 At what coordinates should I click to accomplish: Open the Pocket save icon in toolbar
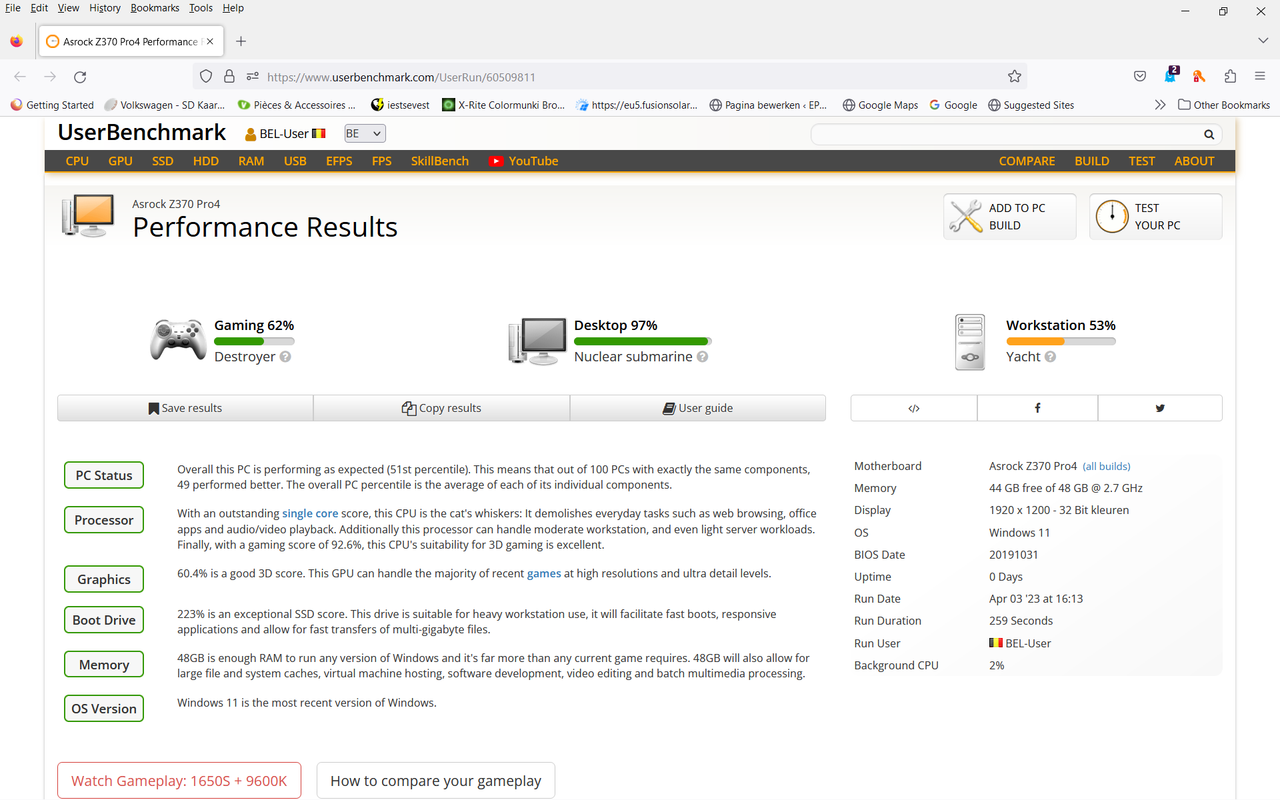click(x=1140, y=76)
